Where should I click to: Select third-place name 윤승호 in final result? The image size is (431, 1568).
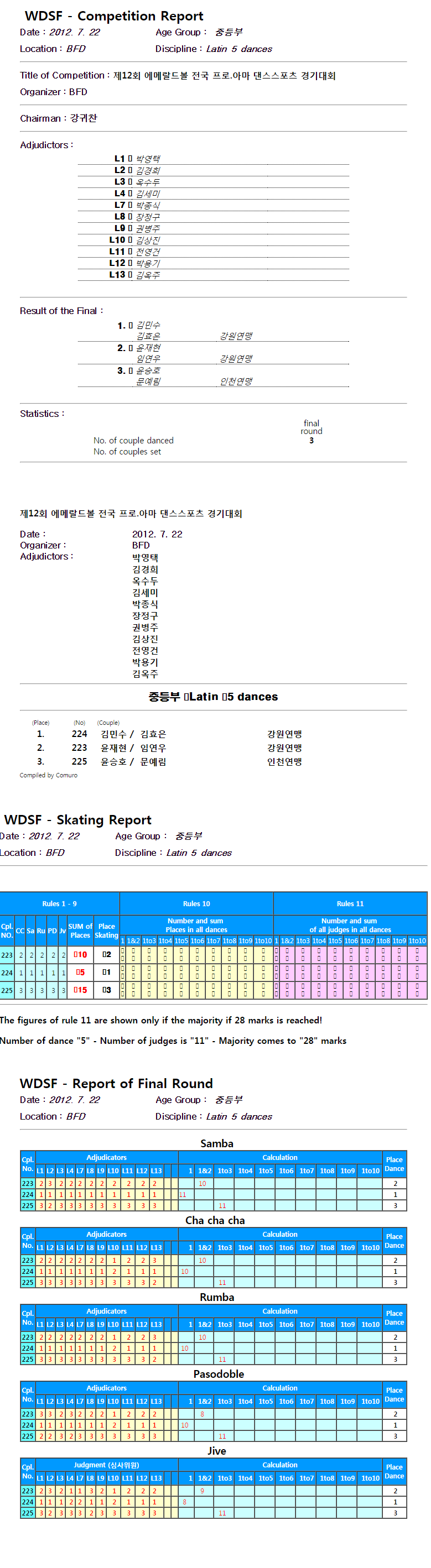click(148, 370)
